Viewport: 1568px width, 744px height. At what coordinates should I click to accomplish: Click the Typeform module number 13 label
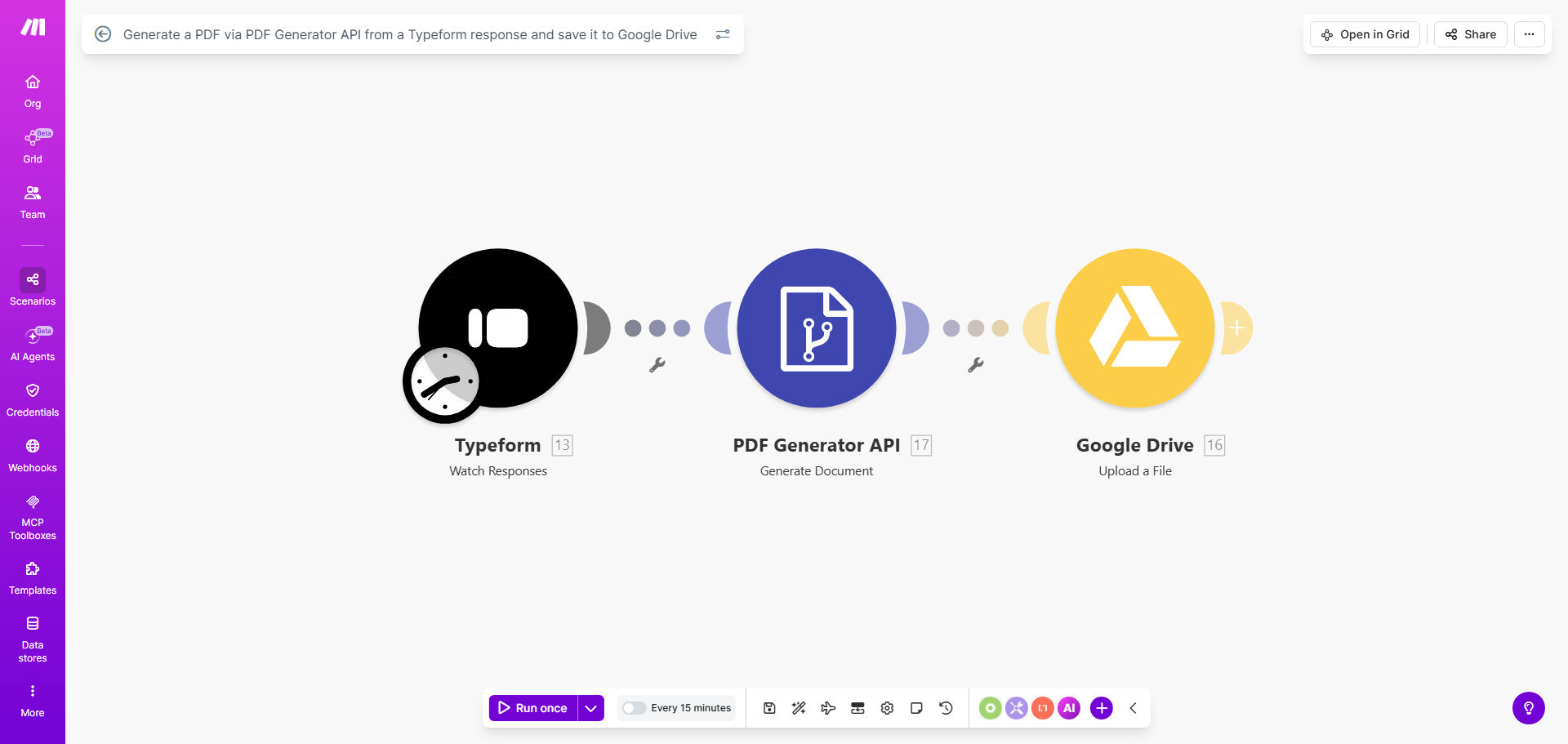click(x=563, y=445)
